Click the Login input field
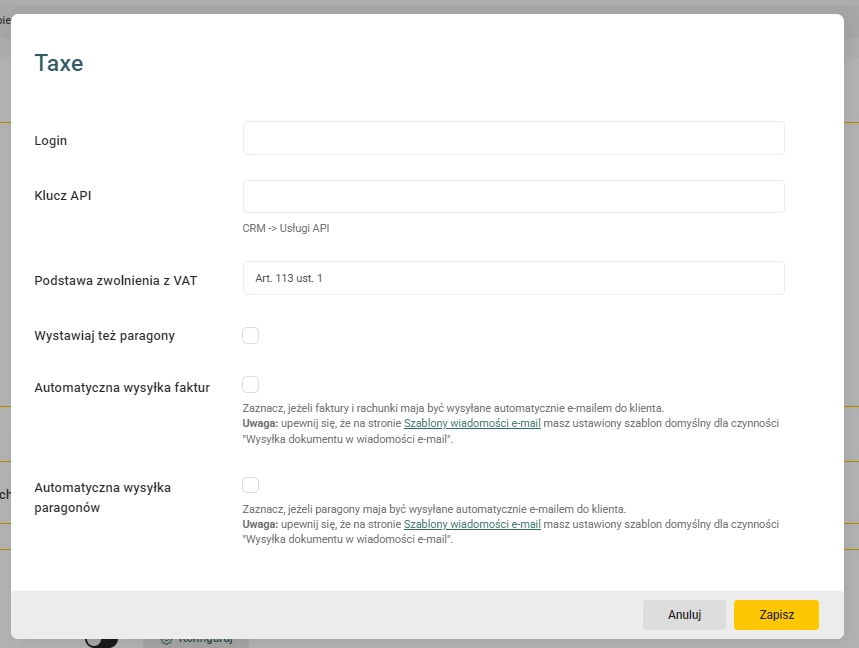Image resolution: width=859 pixels, height=648 pixels. click(x=513, y=138)
